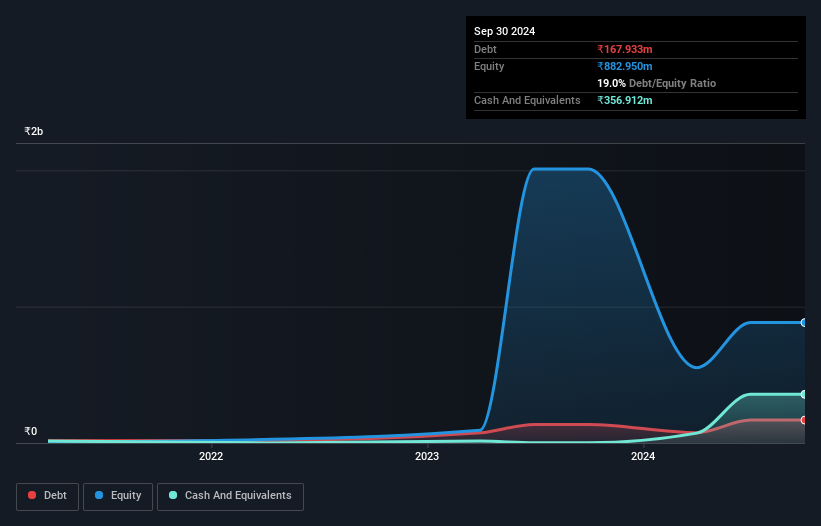
Task: Click the Sep 30 2024 tooltip date
Action: coord(504,31)
